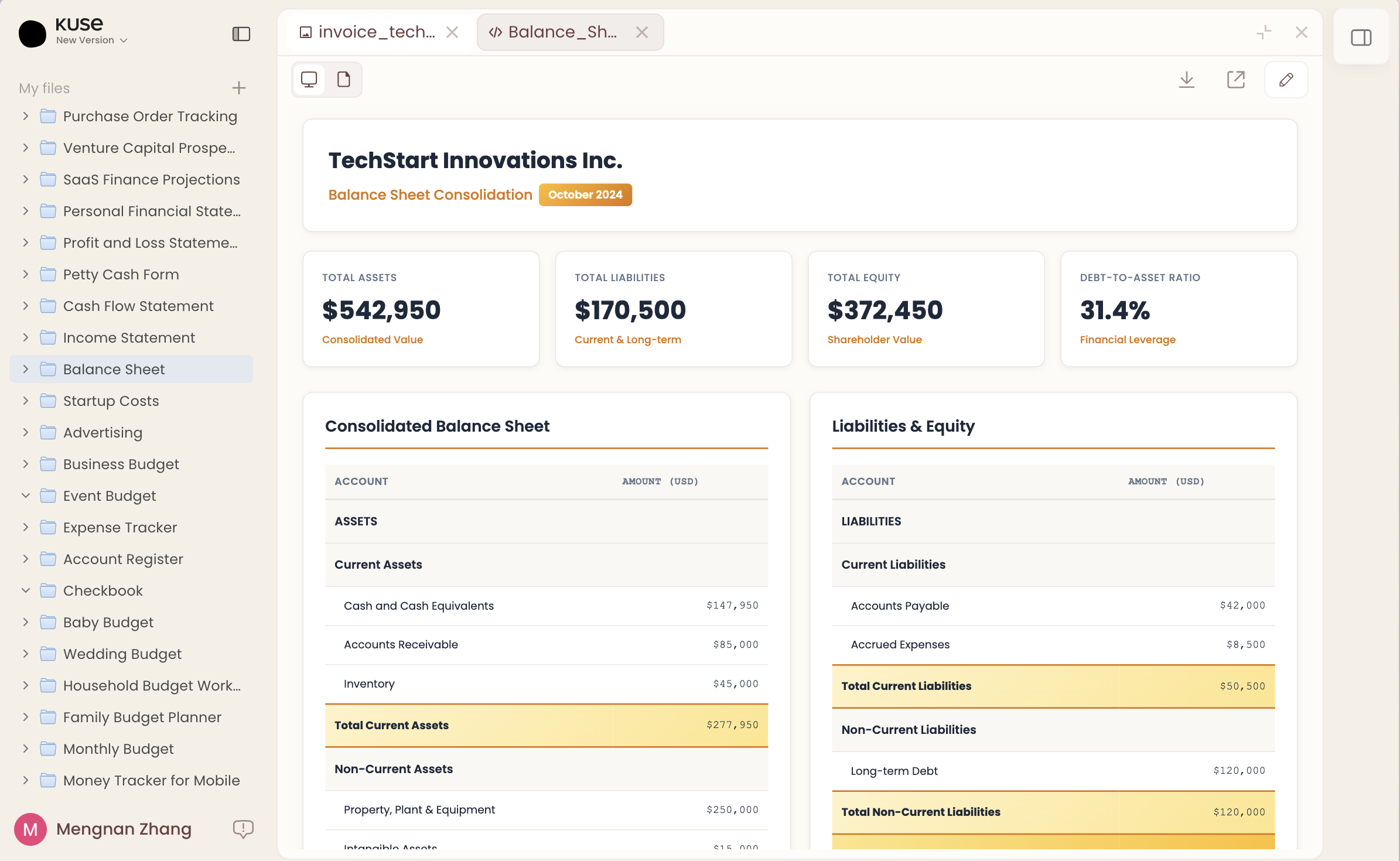The height and width of the screenshot is (861, 1400).
Task: Click the pencil edit icon
Action: coord(1286,80)
